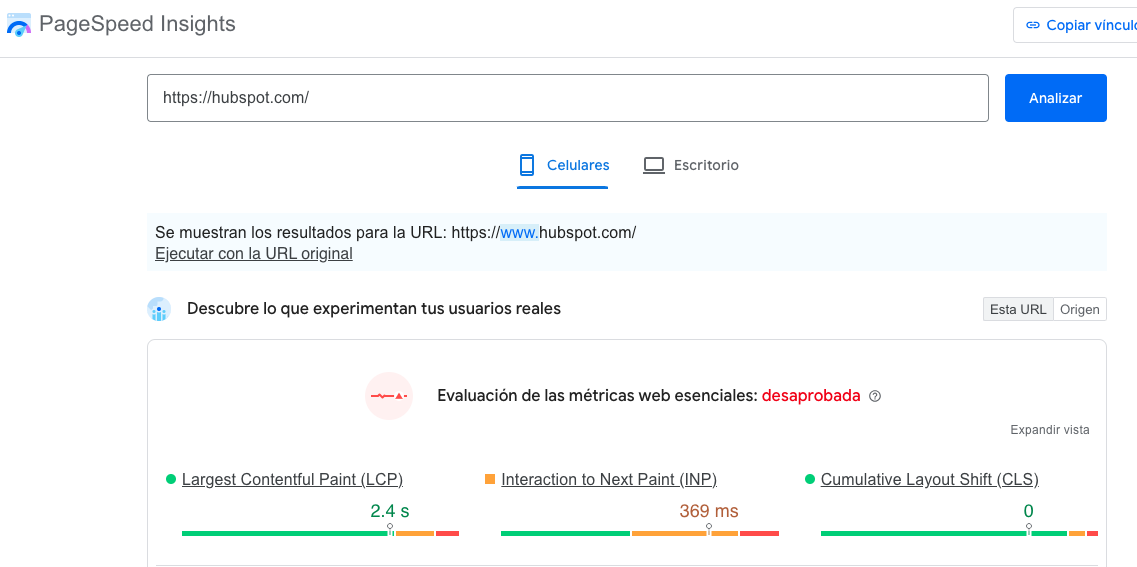Open Interaction to Next Paint (INP) link
This screenshot has width=1137, height=567.
click(609, 479)
